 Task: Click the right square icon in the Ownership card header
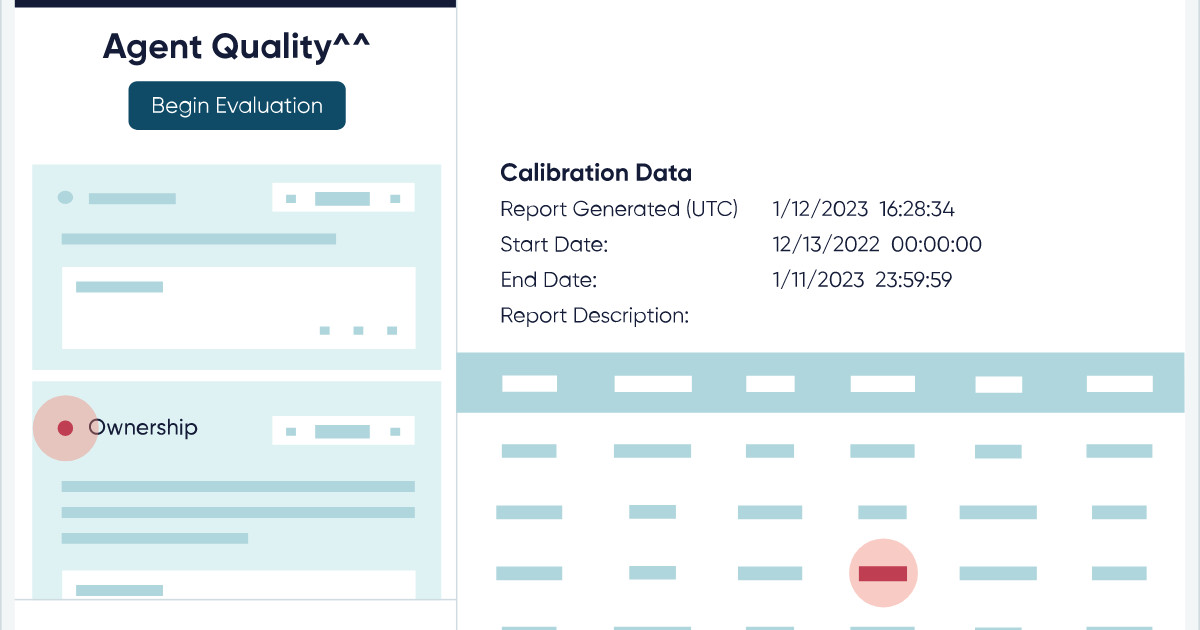[x=395, y=431]
